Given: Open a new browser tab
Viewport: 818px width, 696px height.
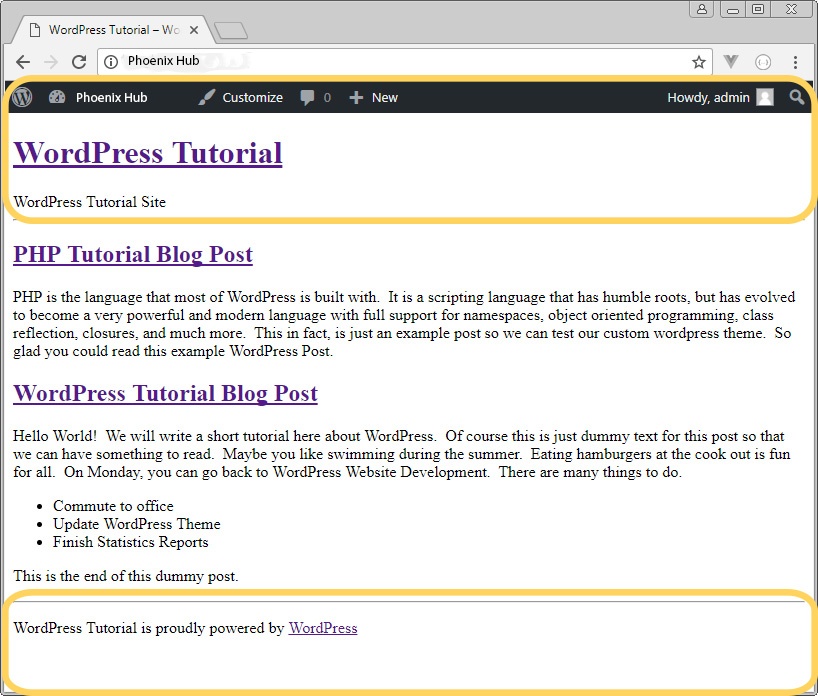Looking at the screenshot, I should pyautogui.click(x=231, y=29).
